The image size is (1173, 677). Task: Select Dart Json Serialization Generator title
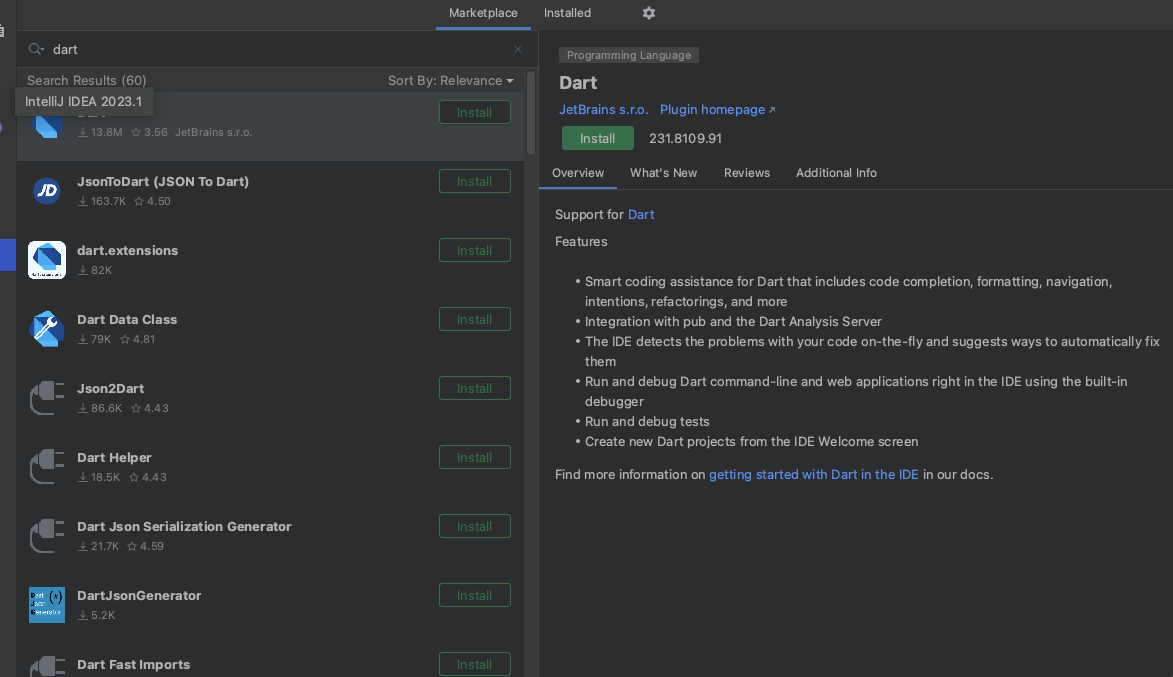click(x=184, y=527)
